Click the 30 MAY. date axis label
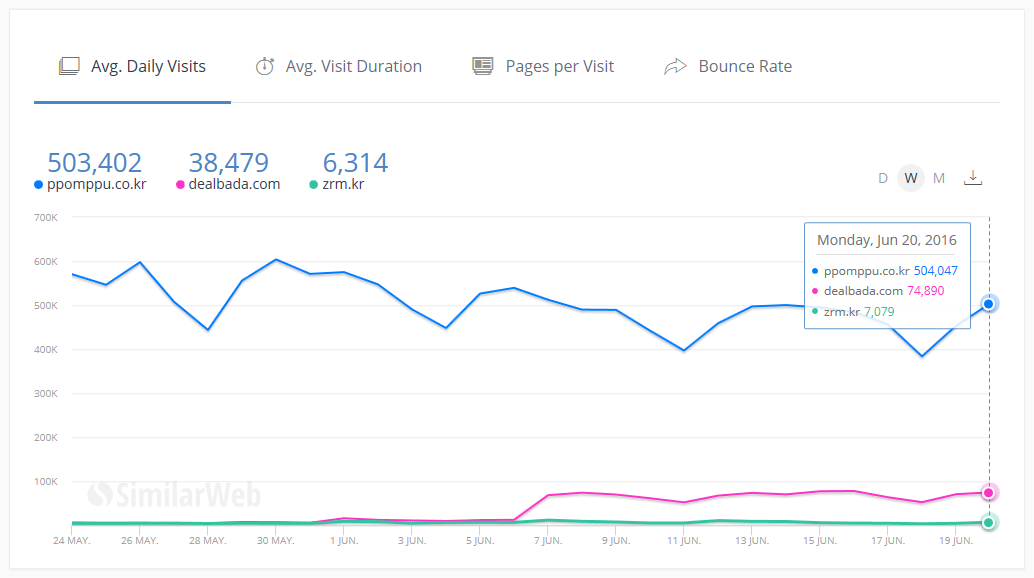Screen dimensions: 1034x578 (275, 541)
